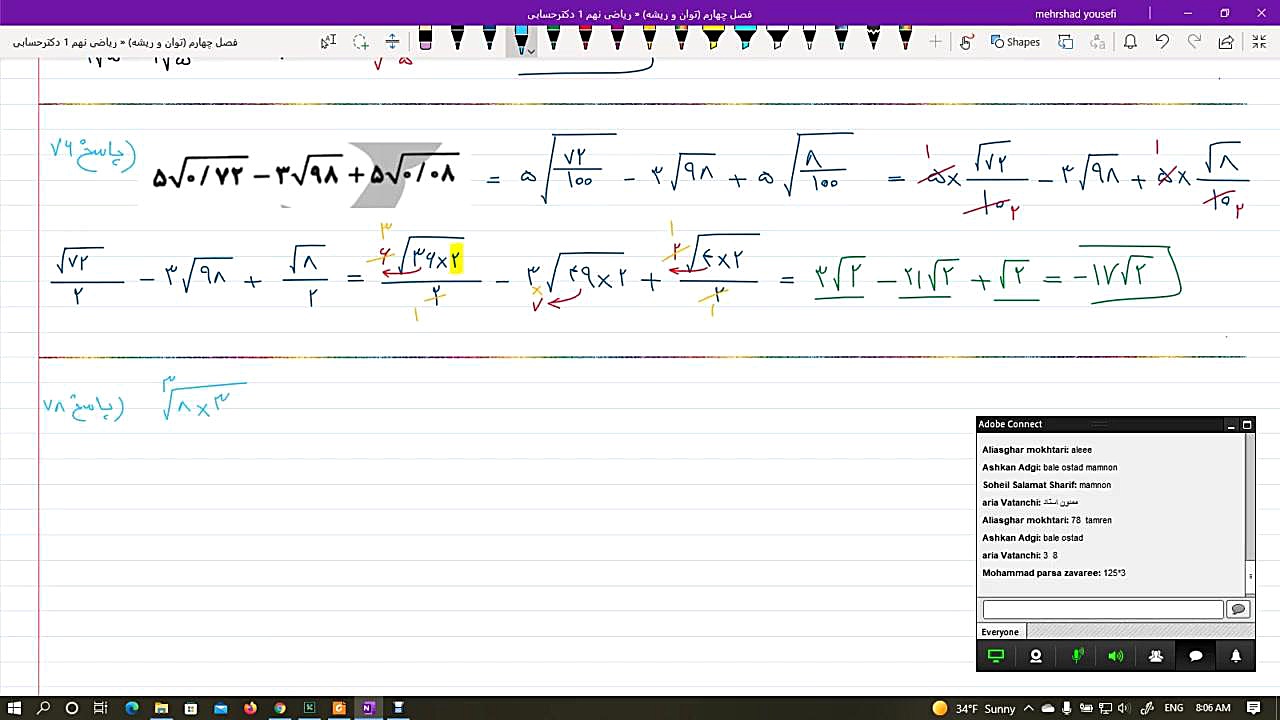Open Task View on the taskbar
The width and height of the screenshot is (1280, 720).
coord(101,708)
